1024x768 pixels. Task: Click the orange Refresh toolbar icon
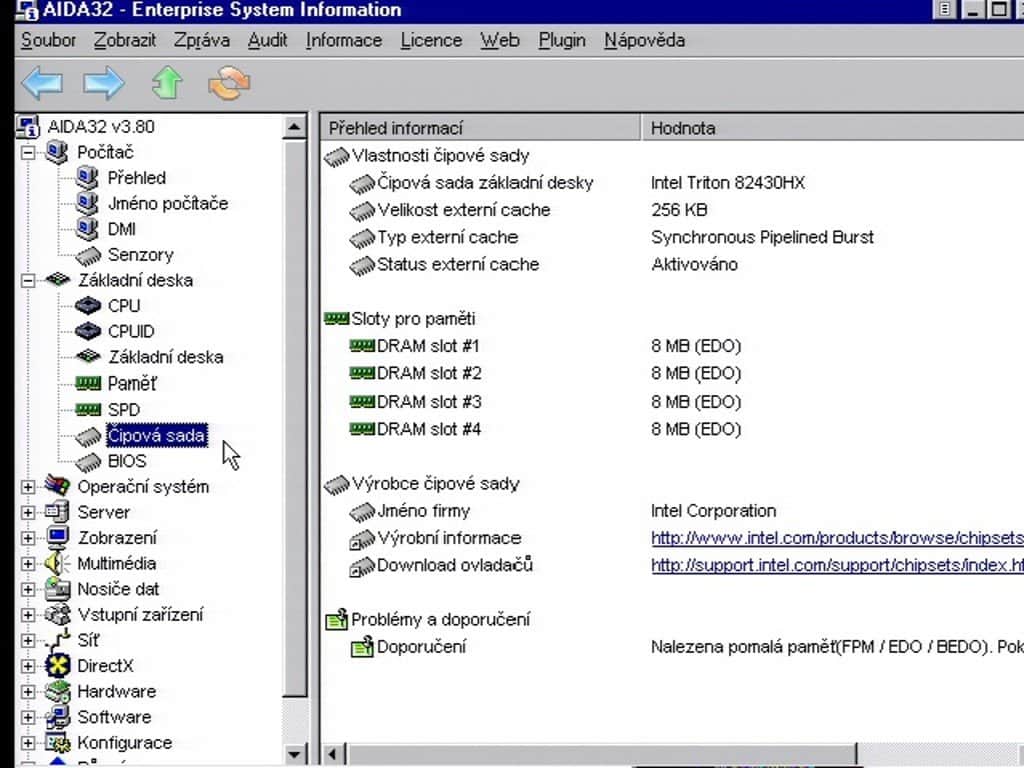pyautogui.click(x=229, y=83)
